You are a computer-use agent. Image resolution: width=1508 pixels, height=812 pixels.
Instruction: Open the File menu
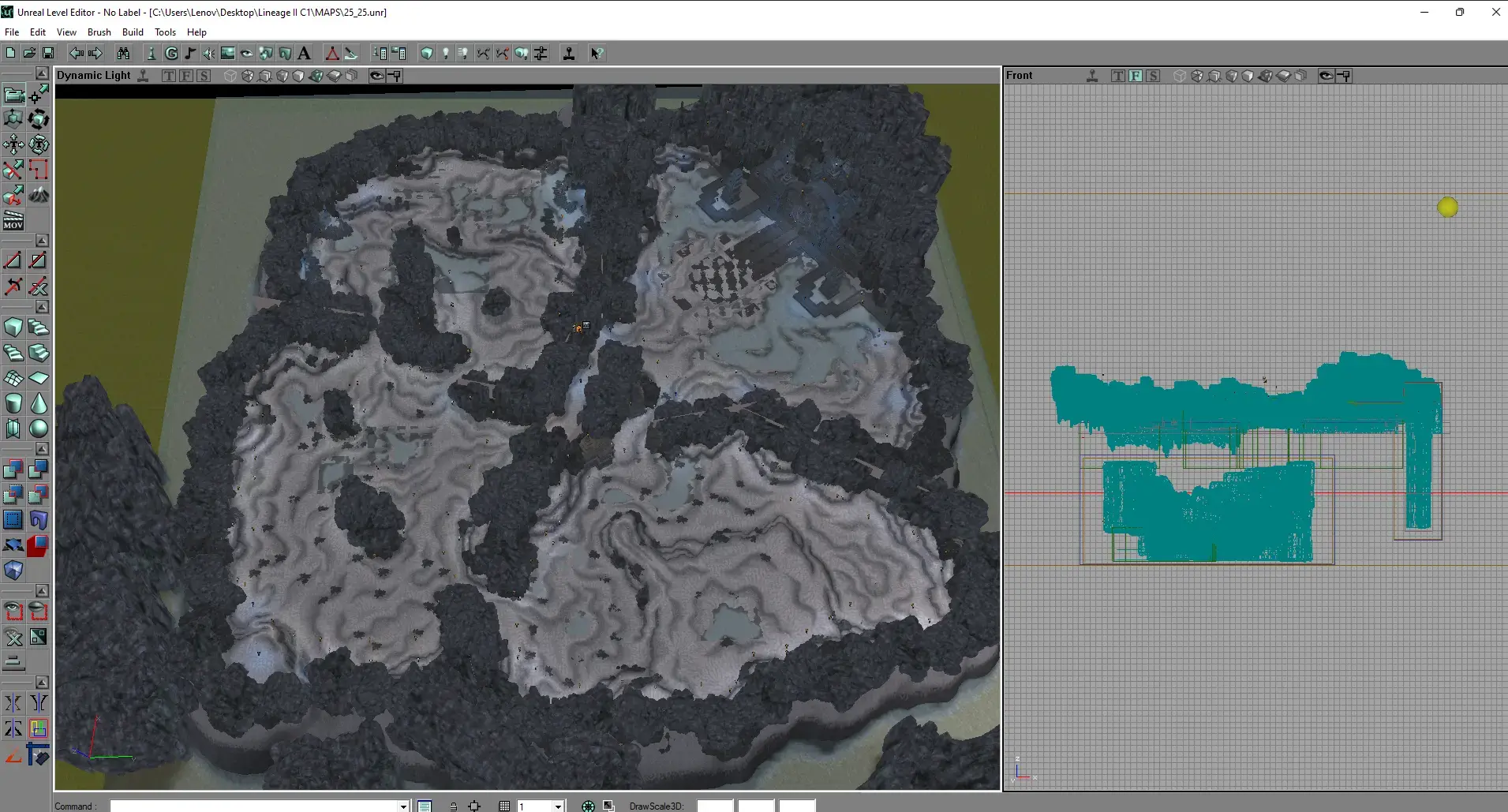click(12, 32)
